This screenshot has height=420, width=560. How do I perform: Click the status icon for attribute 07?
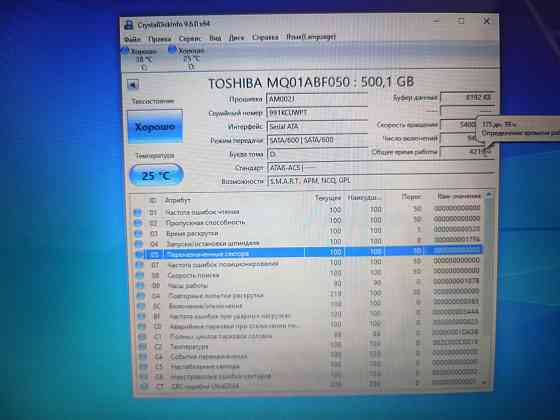[x=139, y=265]
